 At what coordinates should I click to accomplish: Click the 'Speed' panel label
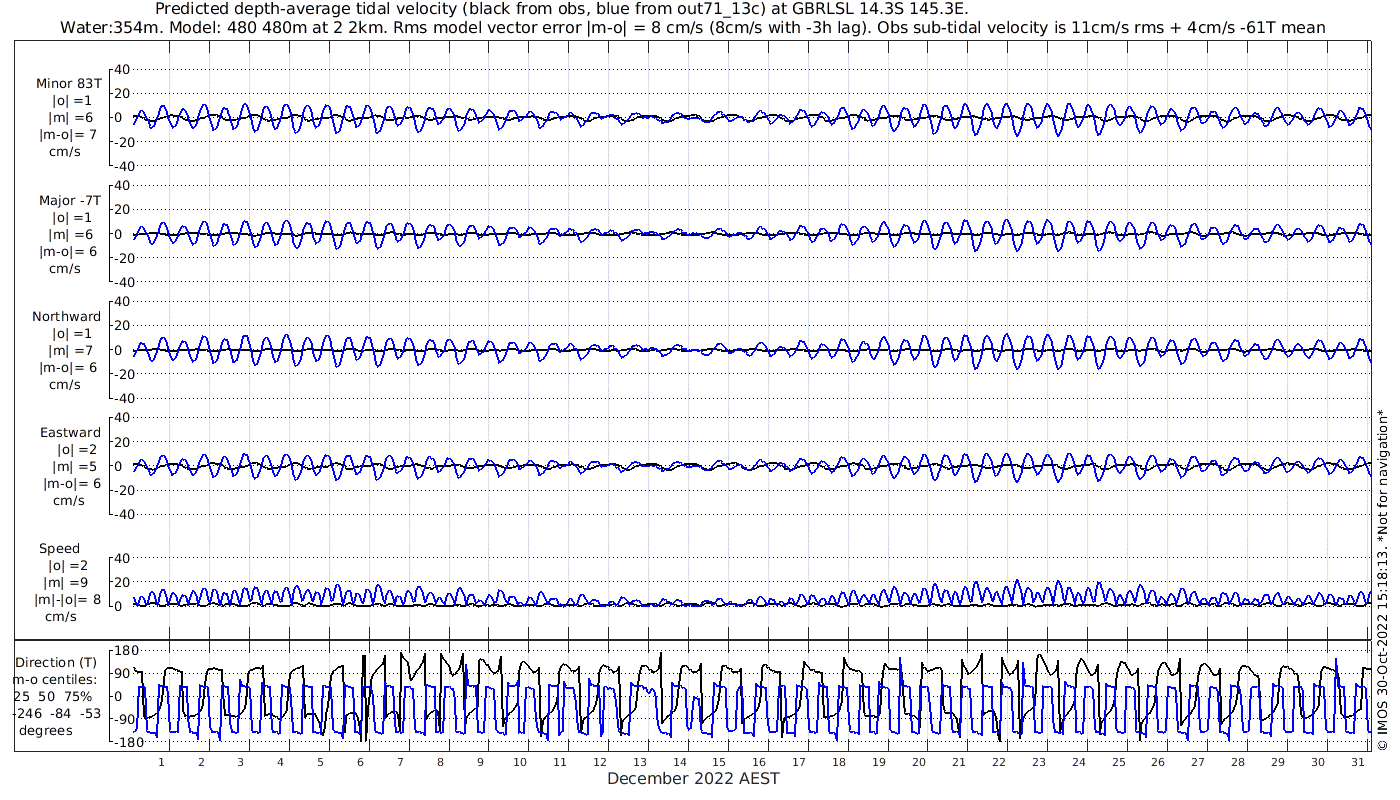click(x=60, y=549)
